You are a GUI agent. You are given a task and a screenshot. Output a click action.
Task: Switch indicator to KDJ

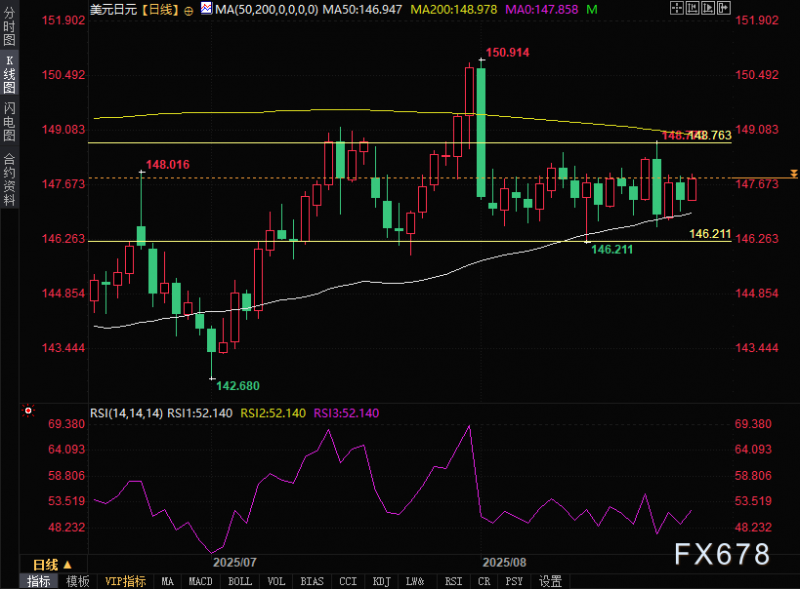(x=382, y=581)
